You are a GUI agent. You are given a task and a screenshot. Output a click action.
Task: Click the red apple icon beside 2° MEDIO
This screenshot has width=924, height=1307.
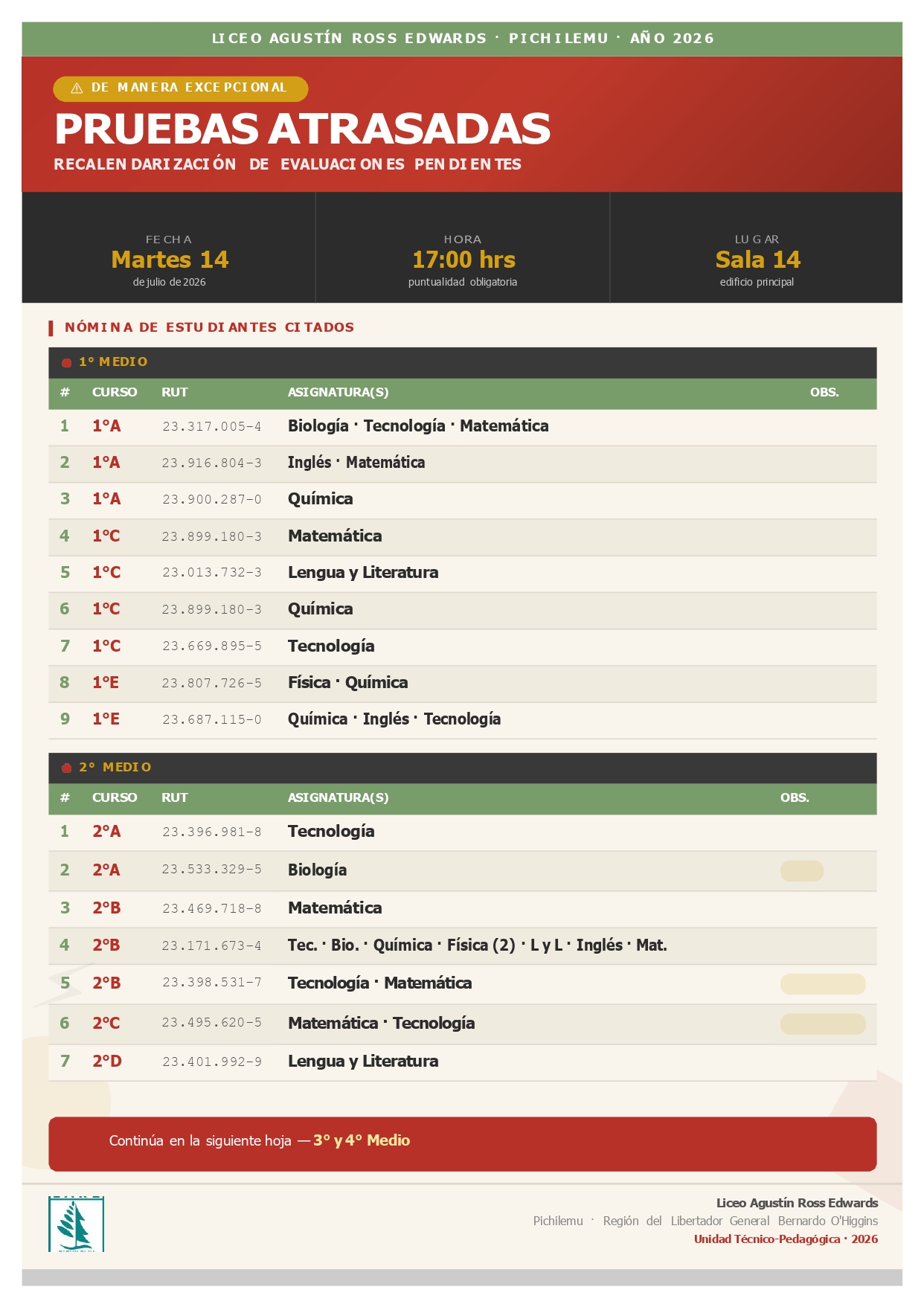point(66,768)
